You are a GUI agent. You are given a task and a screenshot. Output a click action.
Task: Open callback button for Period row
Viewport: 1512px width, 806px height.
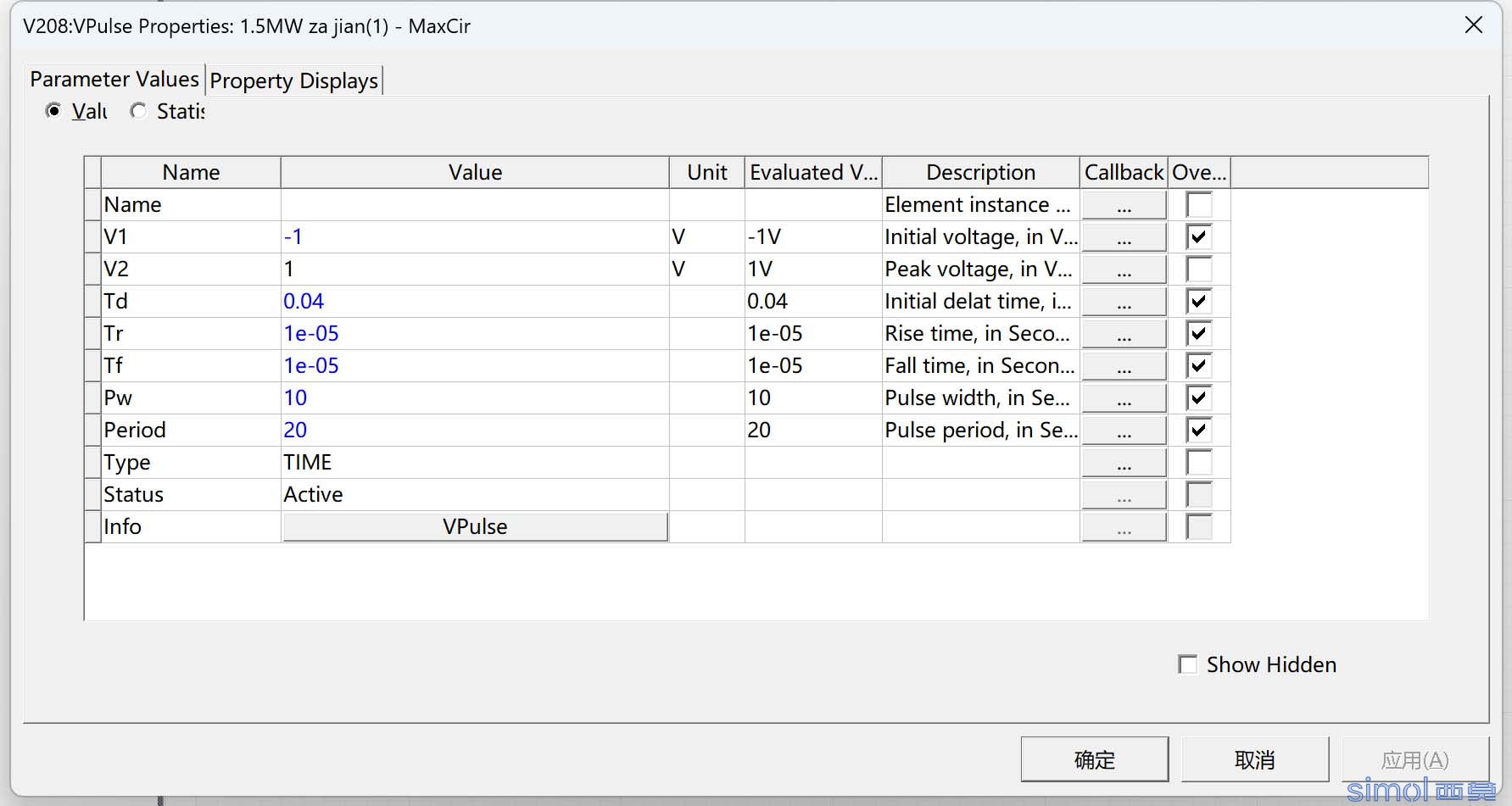click(x=1124, y=431)
